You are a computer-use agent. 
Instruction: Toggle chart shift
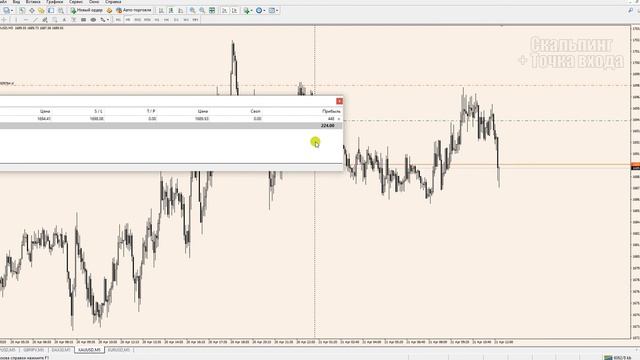click(235, 11)
